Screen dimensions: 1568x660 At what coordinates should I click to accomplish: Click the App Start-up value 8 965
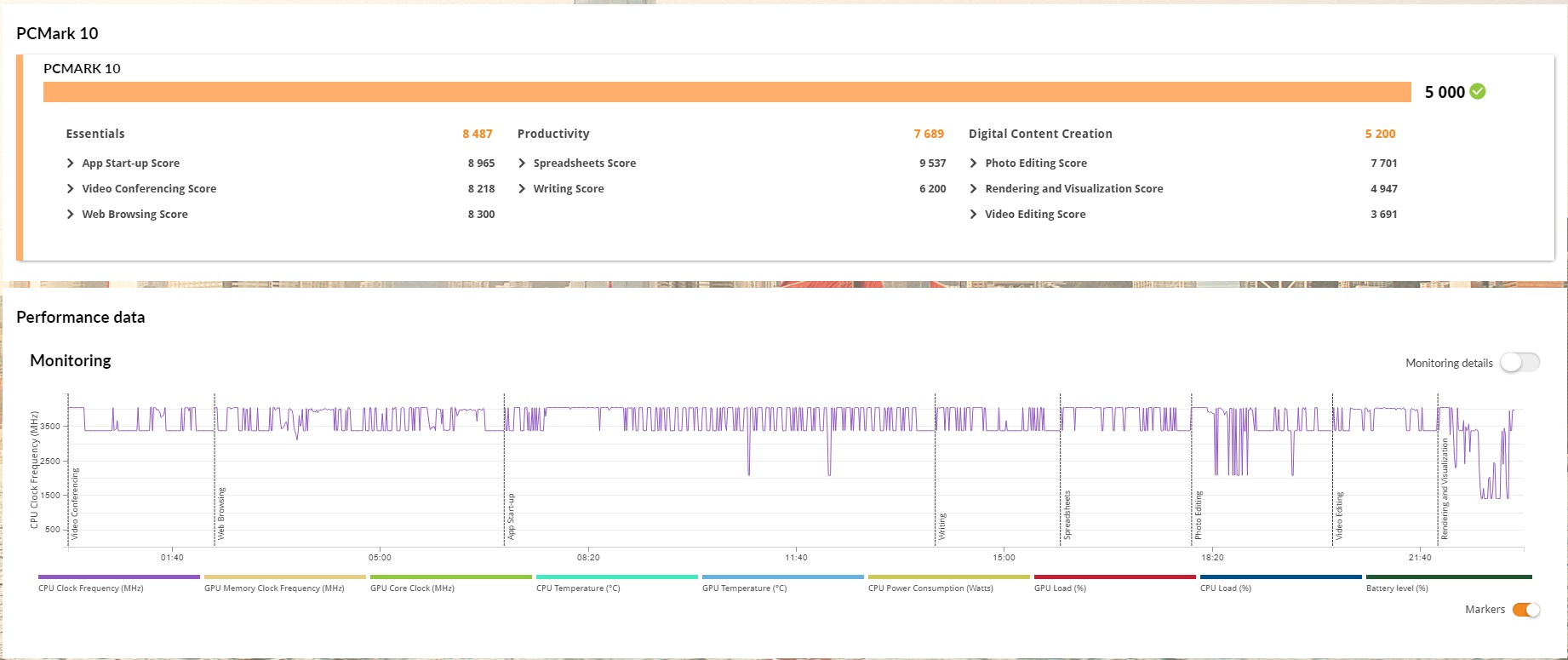[x=481, y=164]
